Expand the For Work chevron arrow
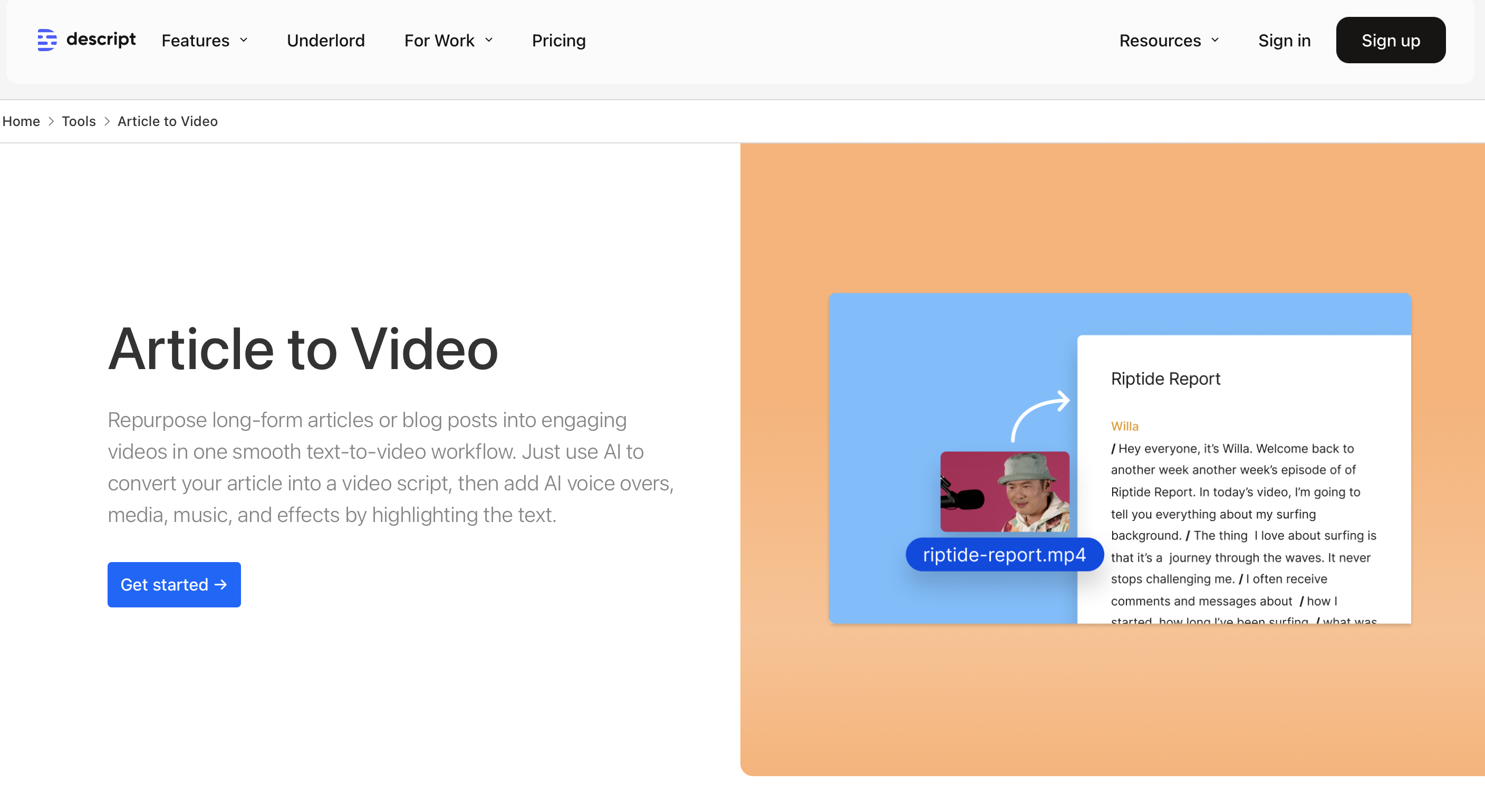Screen dimensions: 1485x812 click(x=489, y=41)
